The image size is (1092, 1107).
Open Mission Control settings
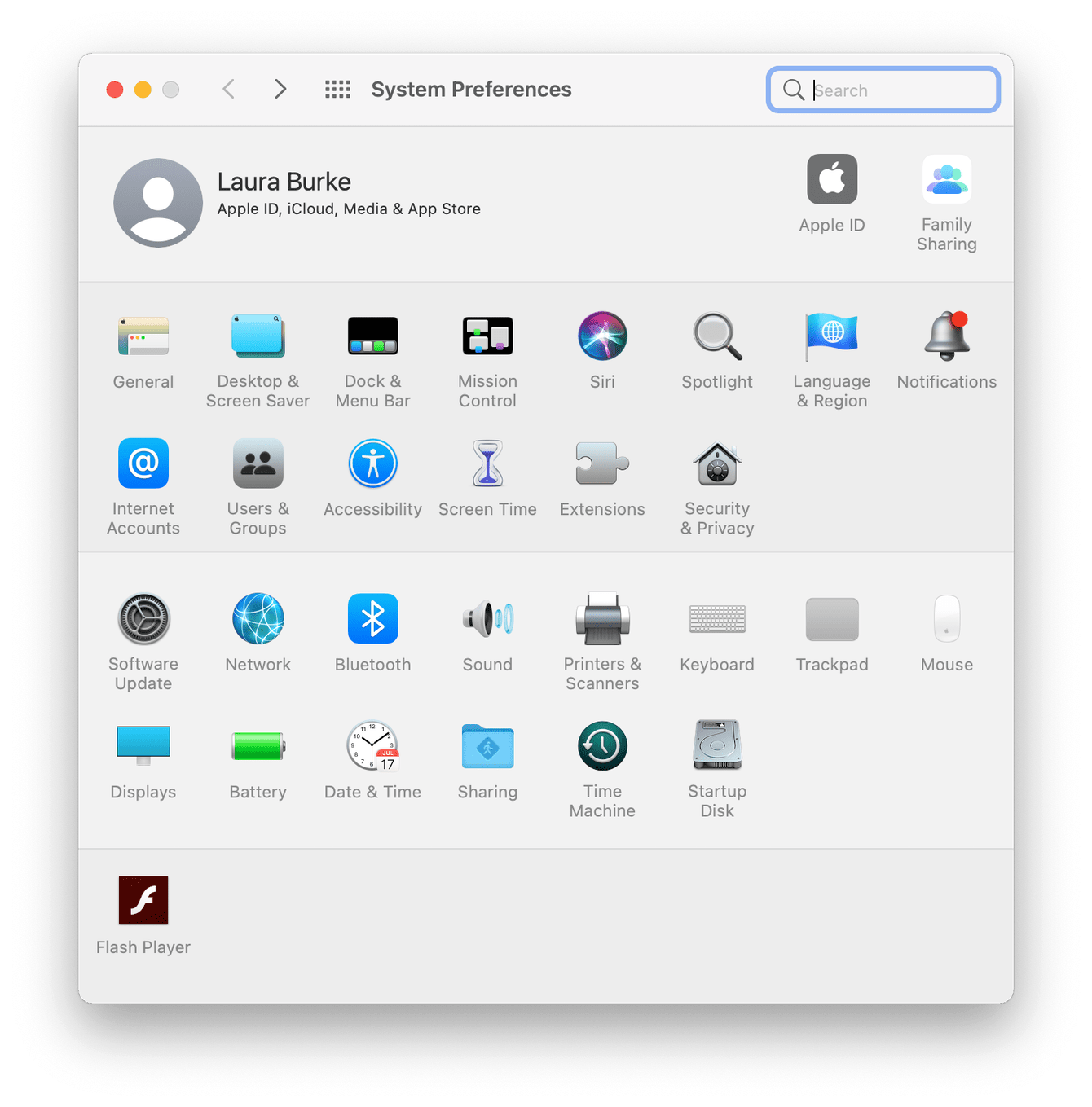(487, 336)
